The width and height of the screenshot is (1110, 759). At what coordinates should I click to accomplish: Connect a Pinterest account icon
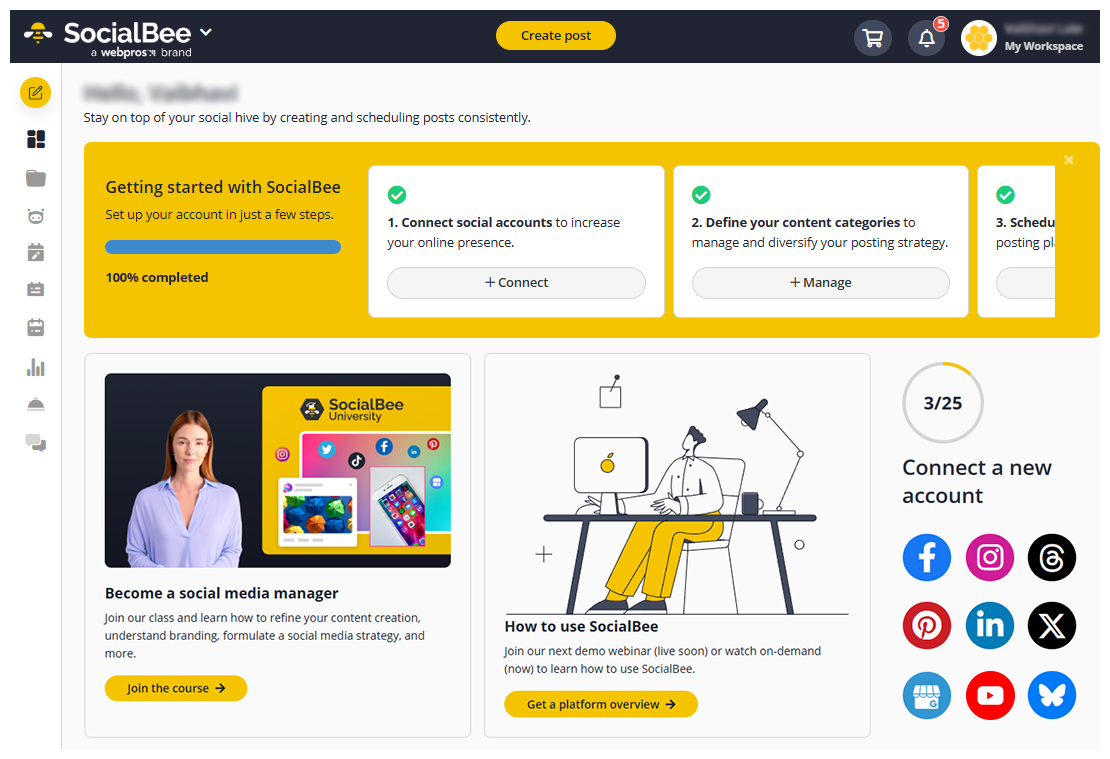[x=927, y=625]
